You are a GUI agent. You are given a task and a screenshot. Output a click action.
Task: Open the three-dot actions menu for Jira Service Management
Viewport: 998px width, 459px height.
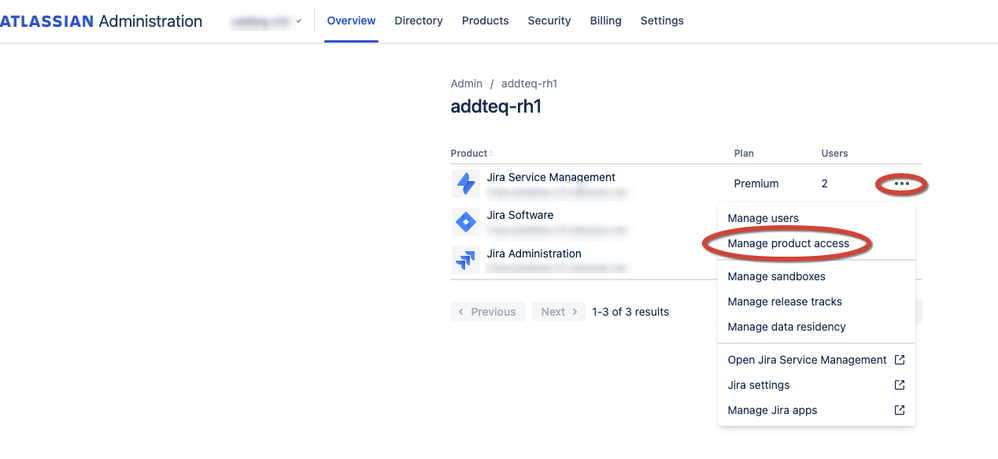click(901, 184)
